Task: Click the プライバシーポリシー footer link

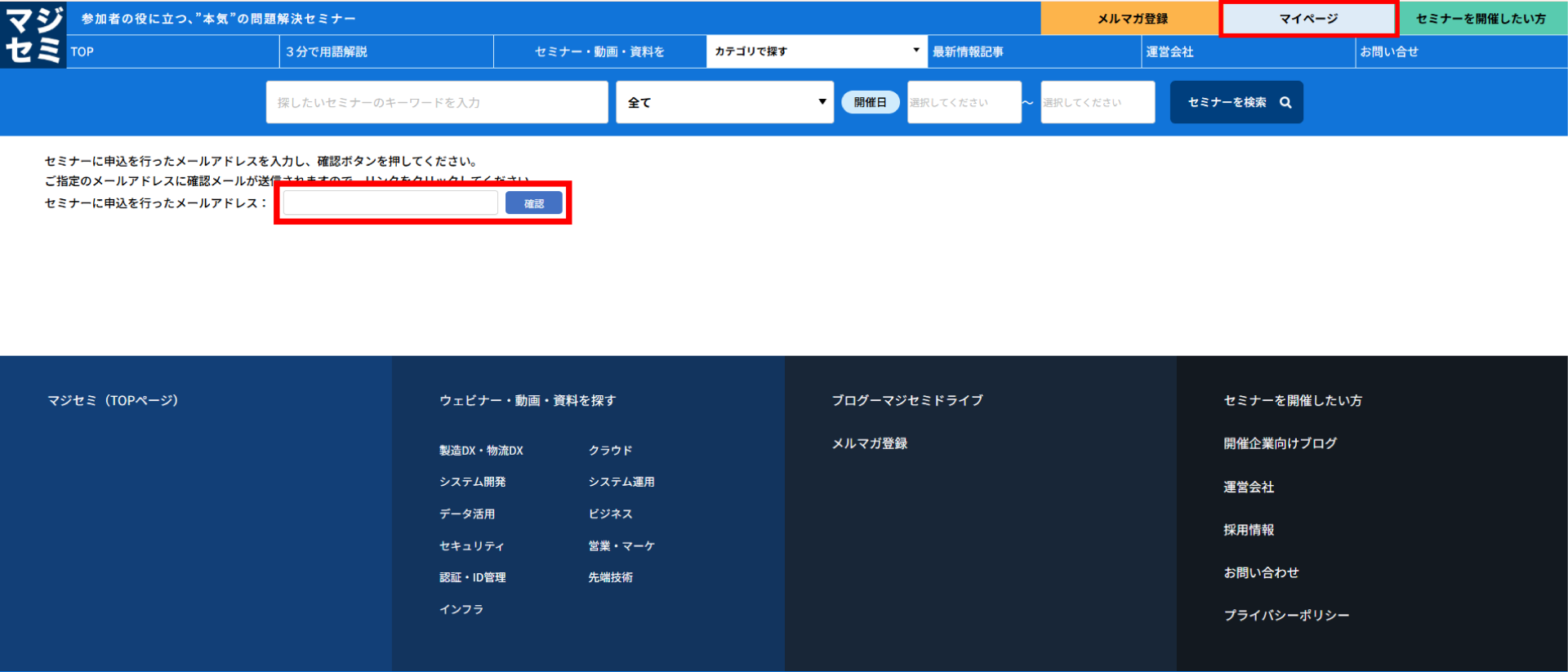Action: pos(1285,616)
